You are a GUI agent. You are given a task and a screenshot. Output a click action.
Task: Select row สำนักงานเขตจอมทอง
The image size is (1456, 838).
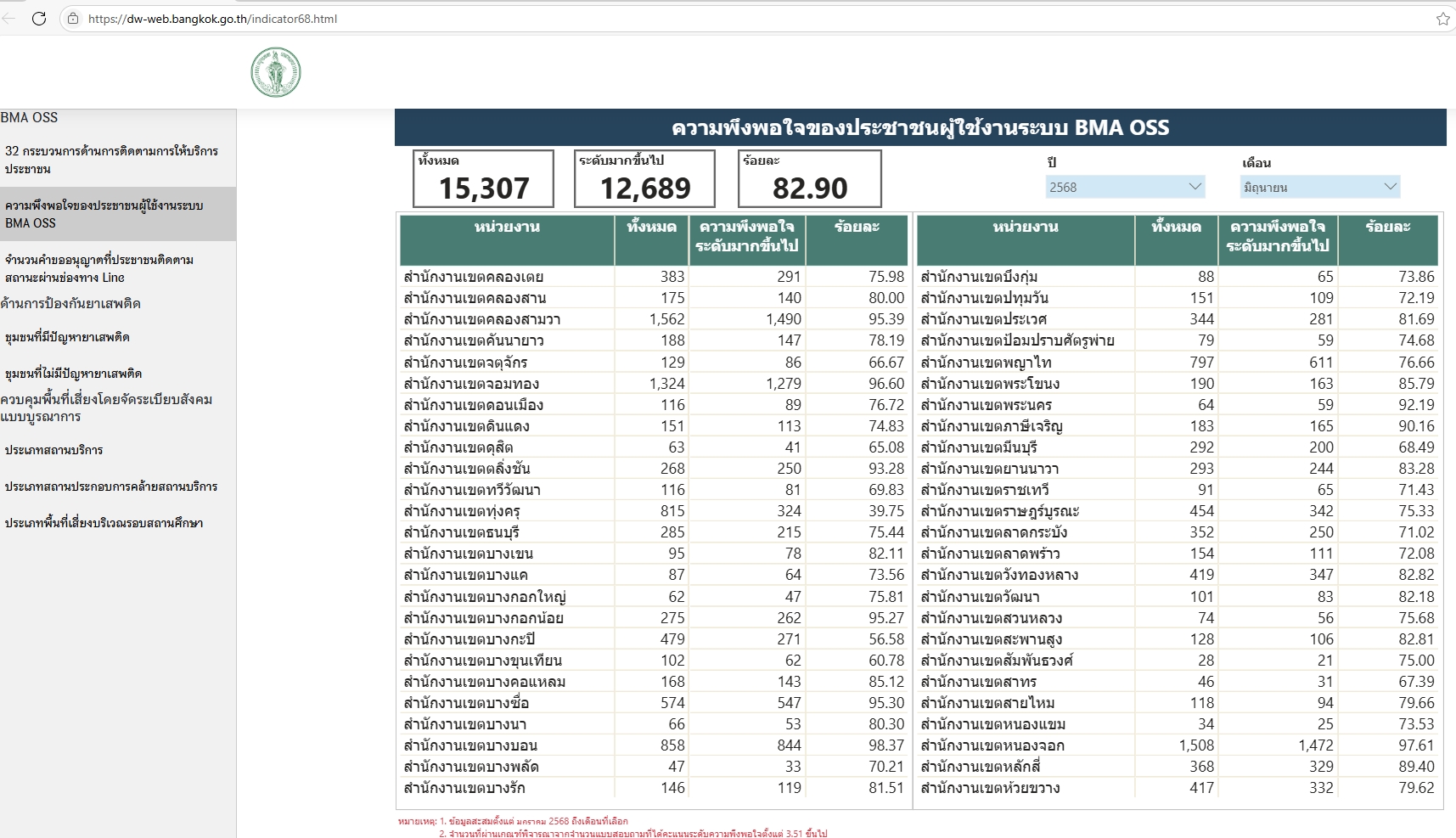[654, 384]
